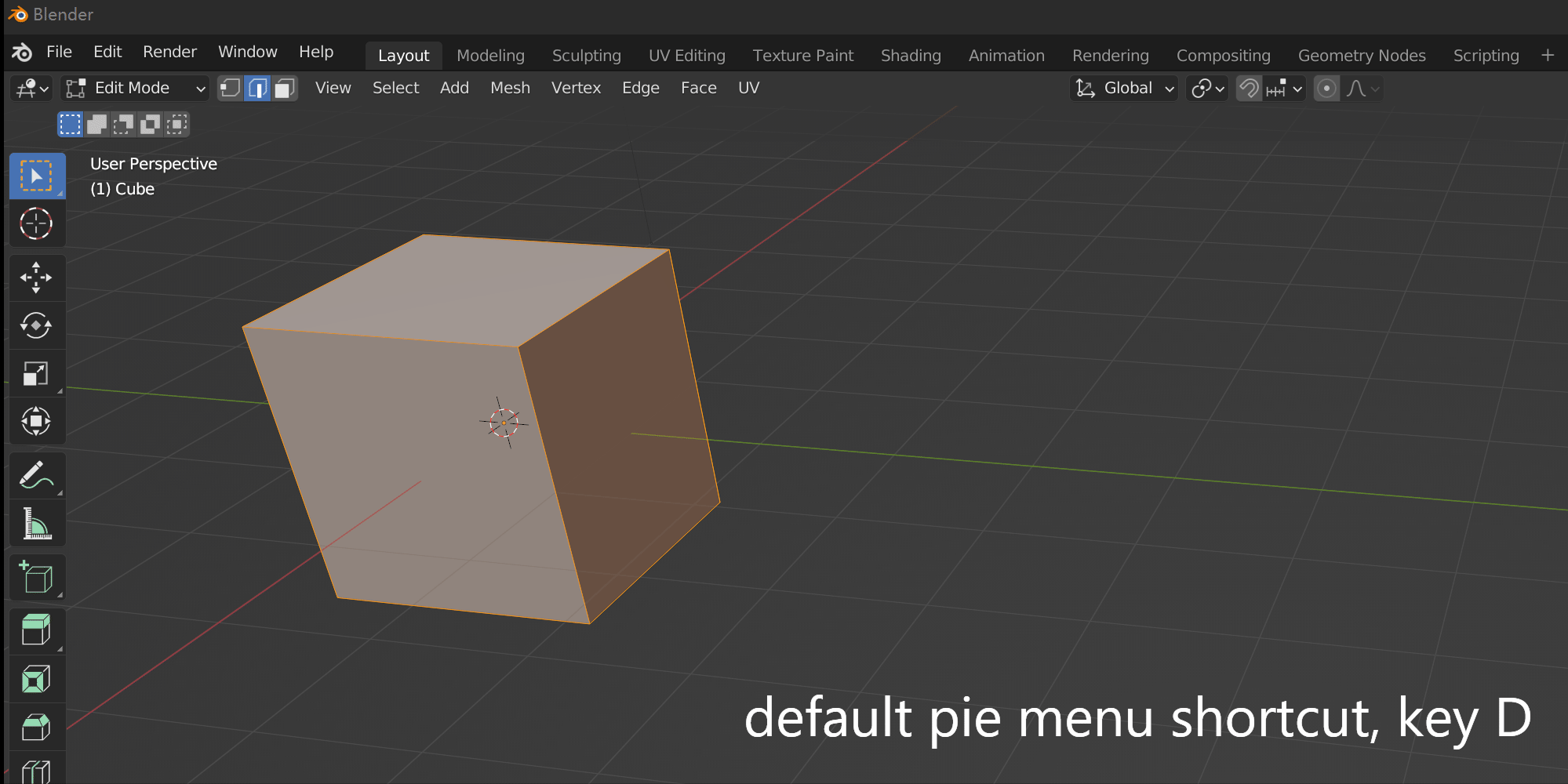The height and width of the screenshot is (784, 1568).
Task: Open the Render menu
Action: 169,52
